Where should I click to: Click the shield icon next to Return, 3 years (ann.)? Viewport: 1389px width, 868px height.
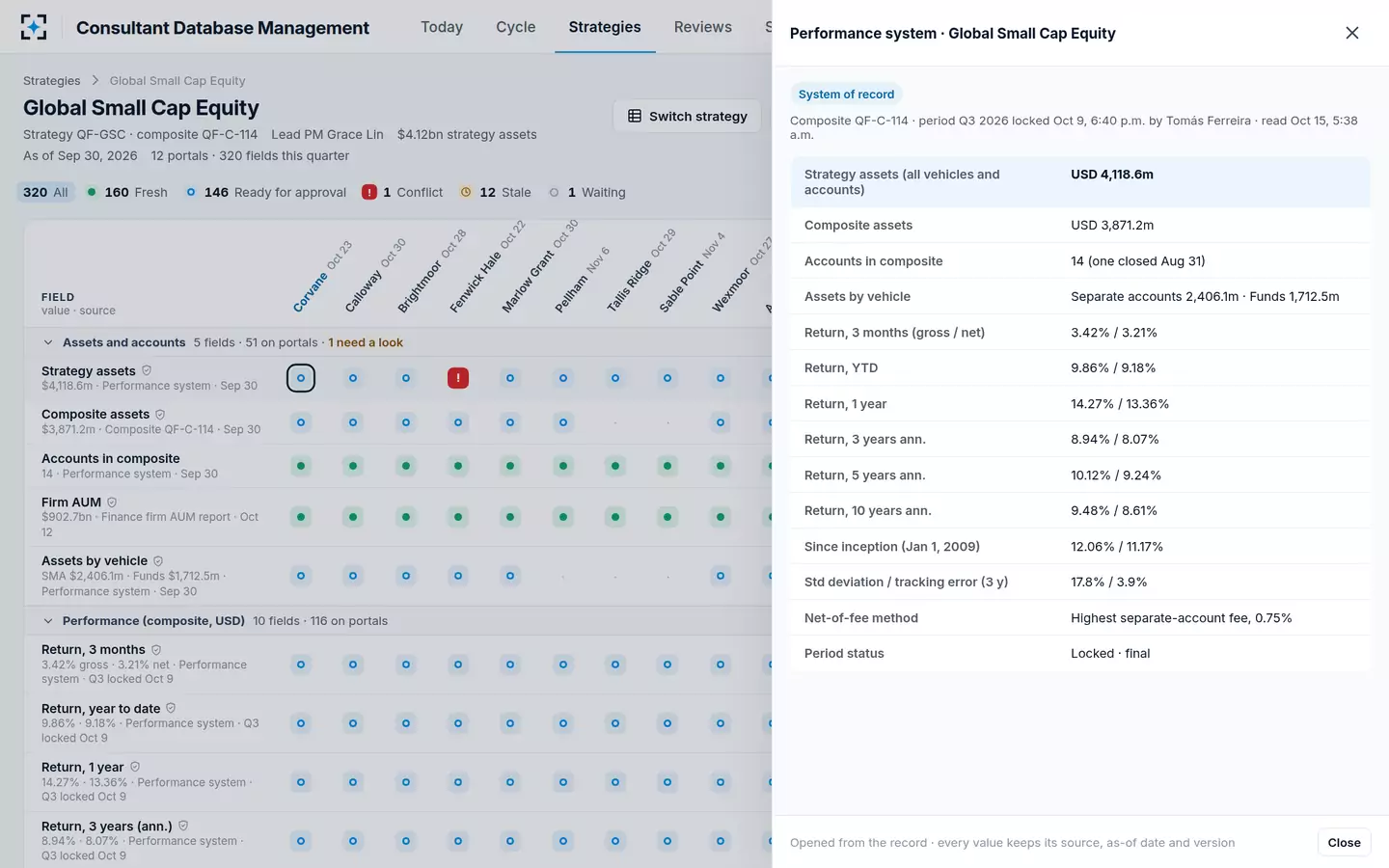(x=183, y=826)
